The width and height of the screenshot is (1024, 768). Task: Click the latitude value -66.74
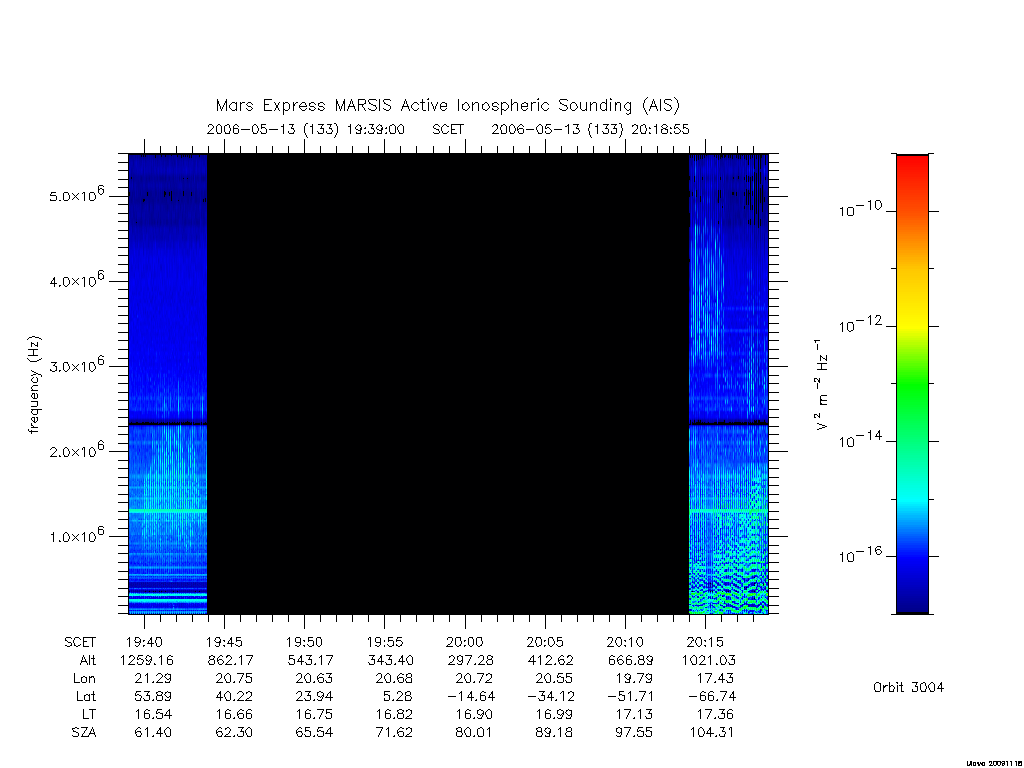point(712,696)
